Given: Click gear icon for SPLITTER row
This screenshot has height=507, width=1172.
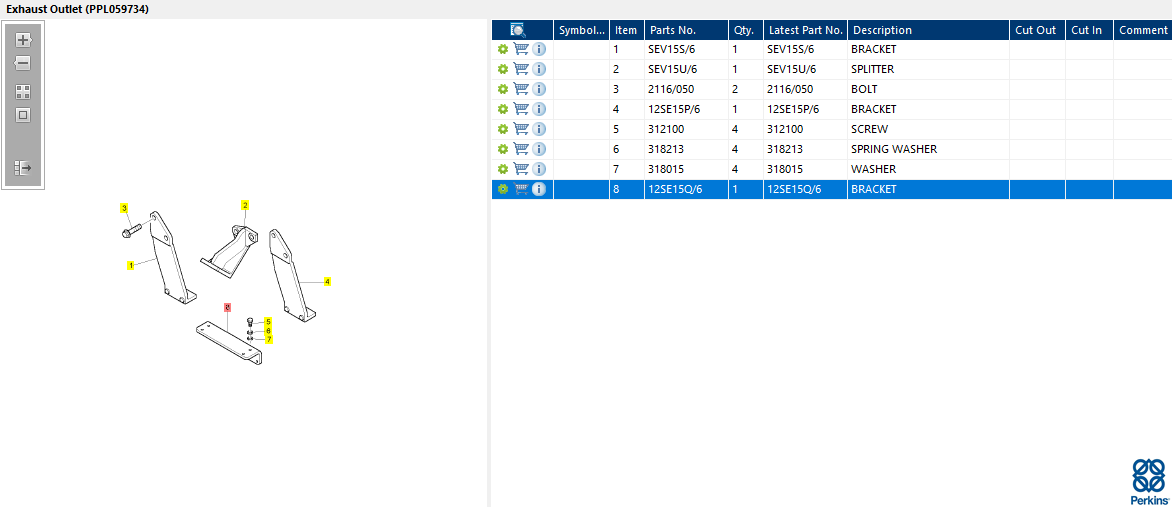Looking at the screenshot, I should tap(503, 69).
